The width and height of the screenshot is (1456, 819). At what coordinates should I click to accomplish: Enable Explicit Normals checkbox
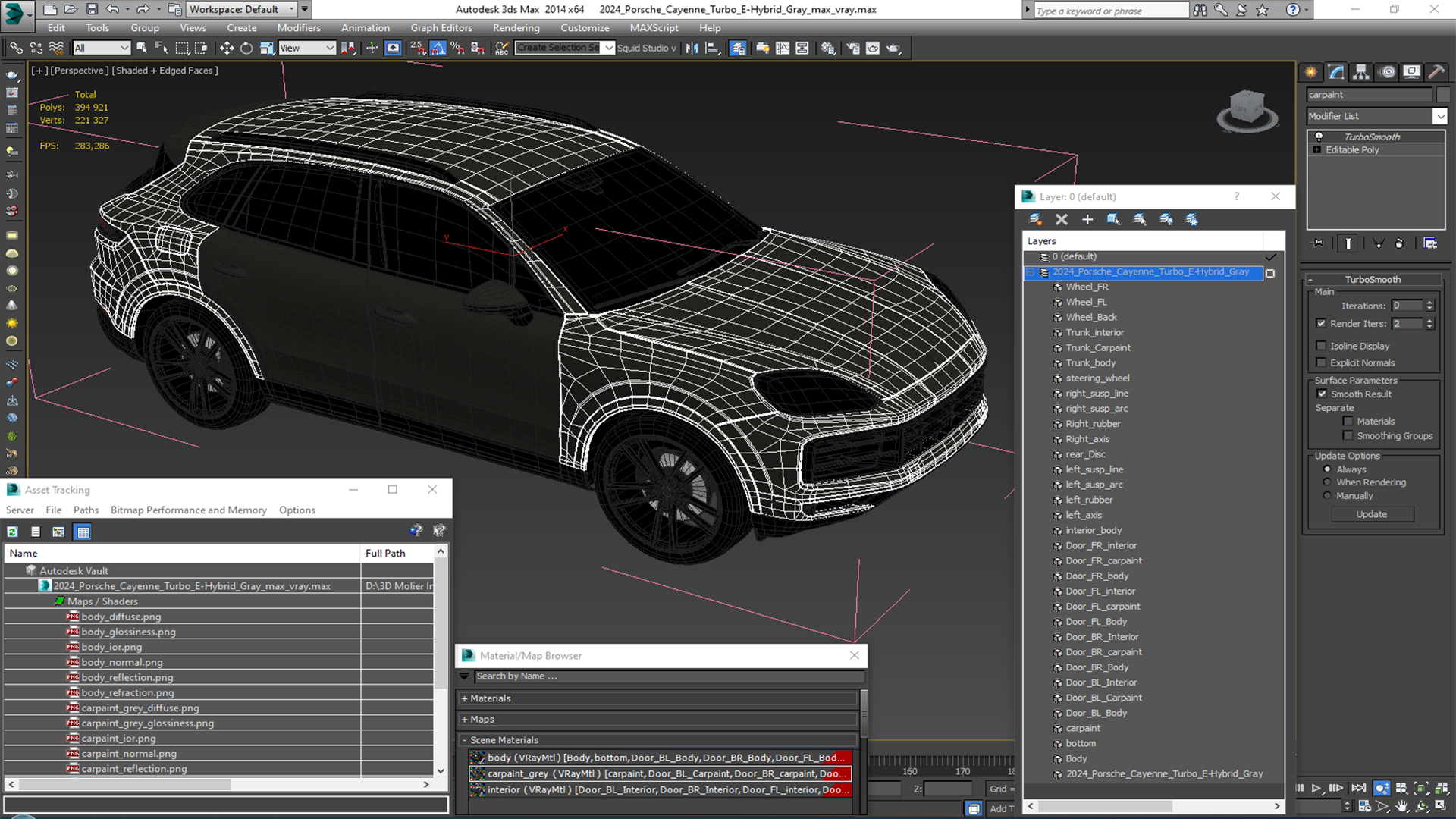[1321, 362]
